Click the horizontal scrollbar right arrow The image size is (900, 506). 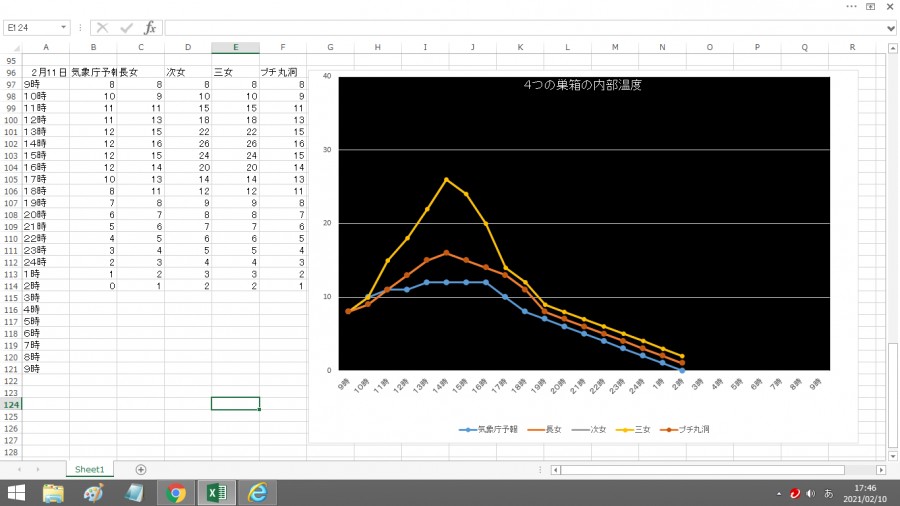point(880,469)
